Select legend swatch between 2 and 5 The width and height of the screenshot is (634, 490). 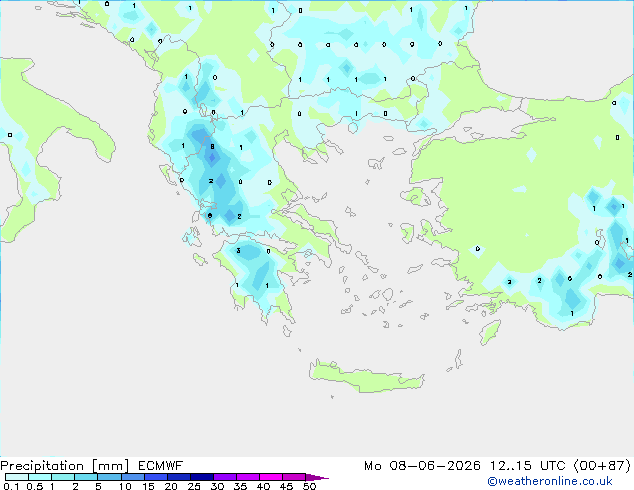click(86, 477)
